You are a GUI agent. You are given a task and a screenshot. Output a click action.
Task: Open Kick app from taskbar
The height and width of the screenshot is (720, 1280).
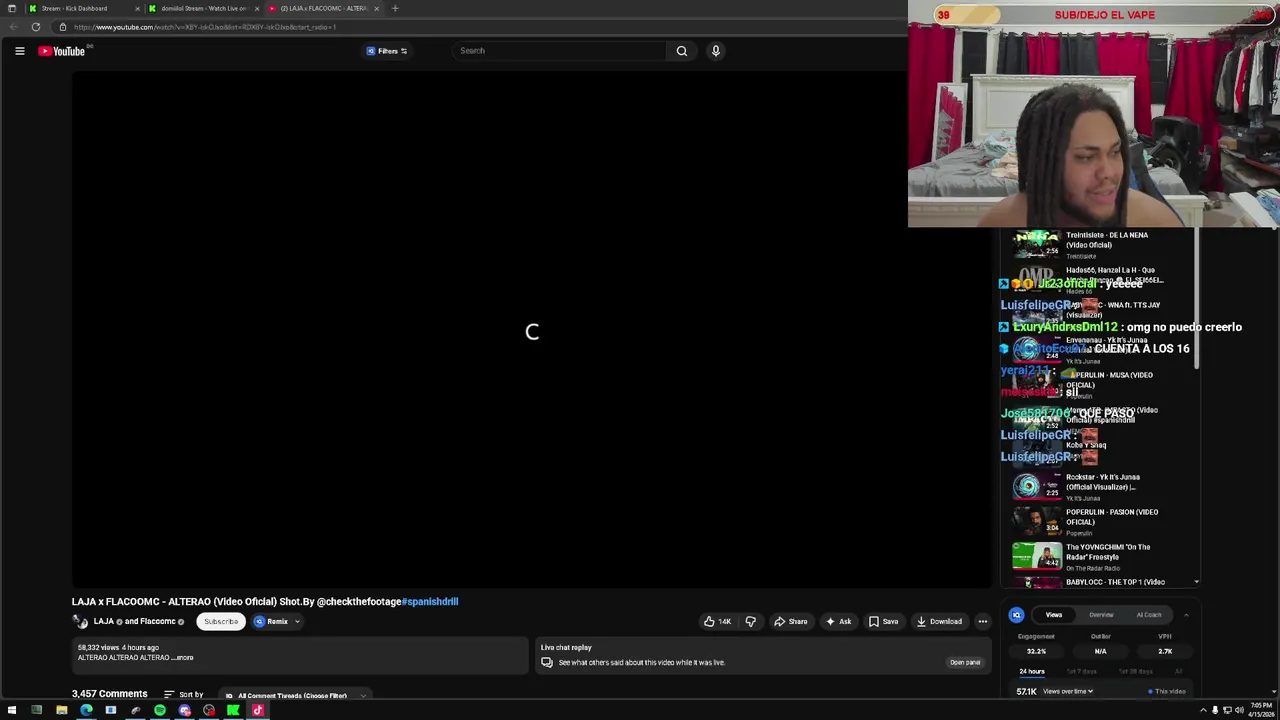coord(233,710)
